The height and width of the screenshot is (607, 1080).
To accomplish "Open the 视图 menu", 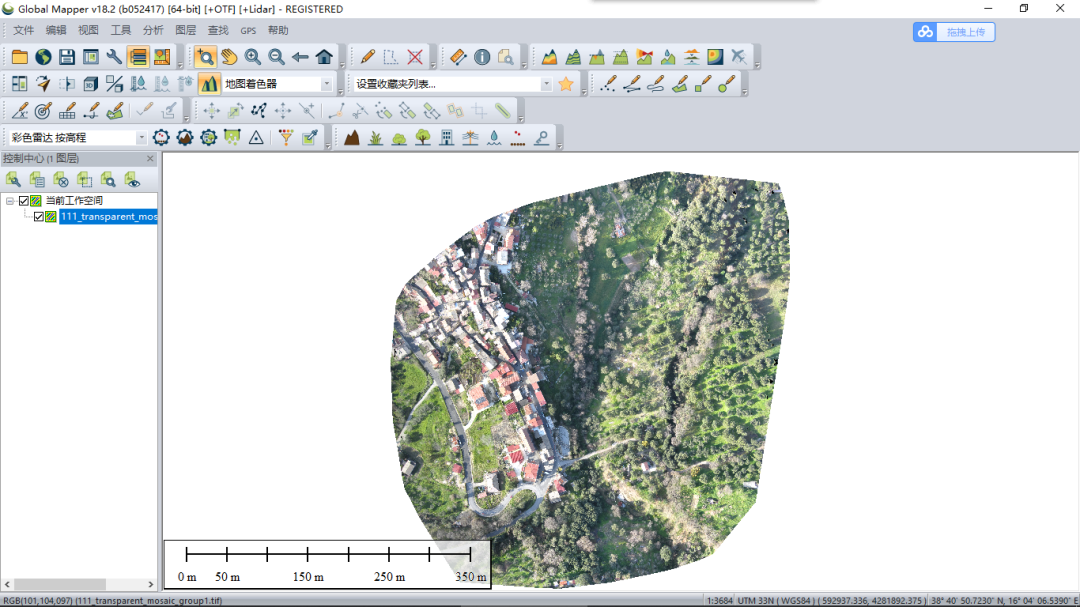I will pyautogui.click(x=88, y=30).
